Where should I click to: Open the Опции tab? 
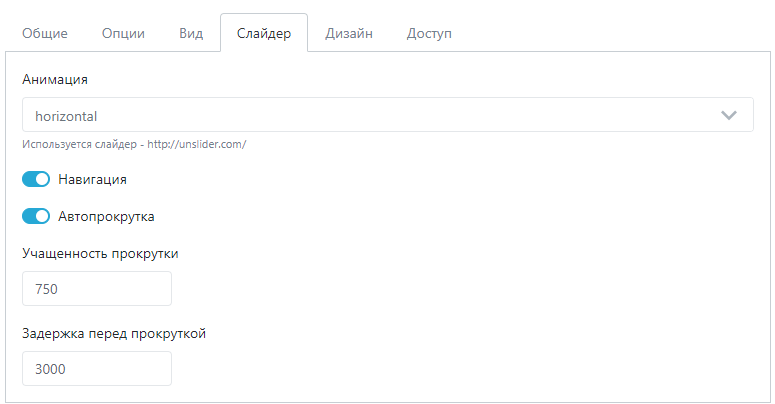pyautogui.click(x=123, y=33)
